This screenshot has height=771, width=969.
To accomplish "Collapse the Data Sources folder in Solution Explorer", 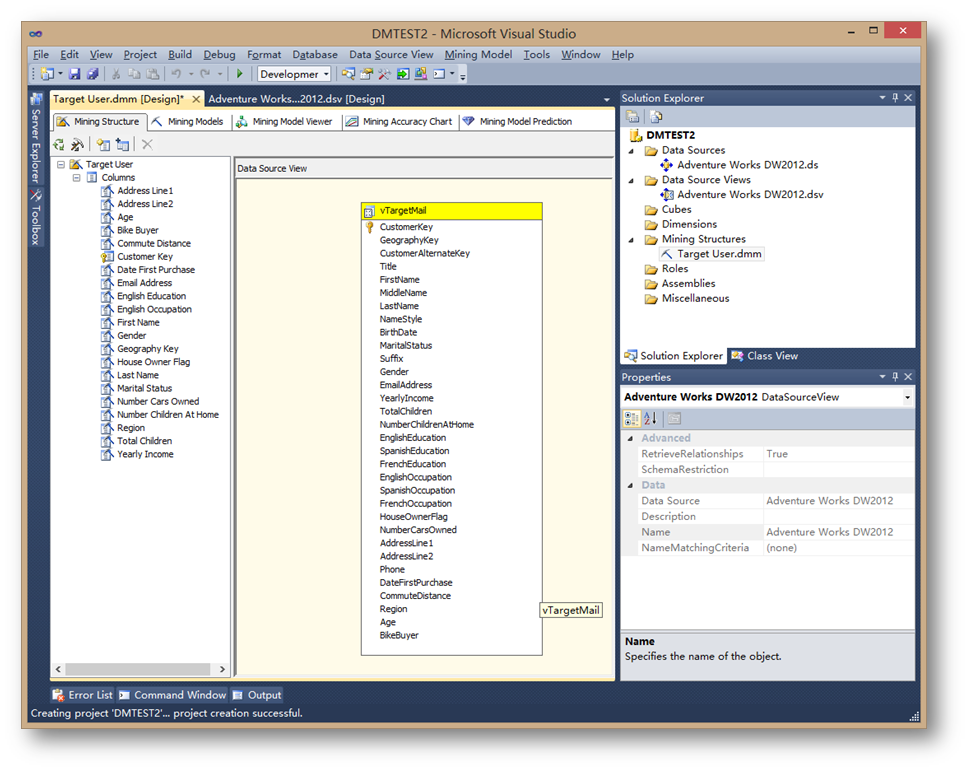I will (631, 151).
